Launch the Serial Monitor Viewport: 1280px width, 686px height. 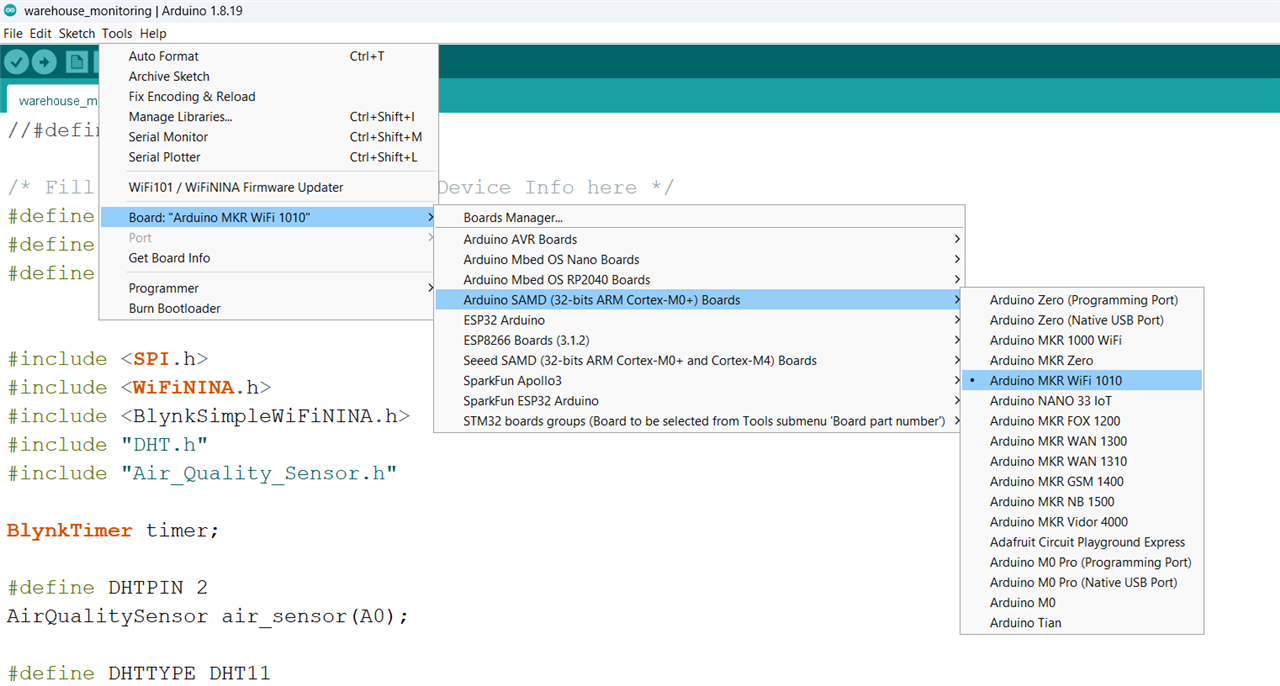[168, 137]
